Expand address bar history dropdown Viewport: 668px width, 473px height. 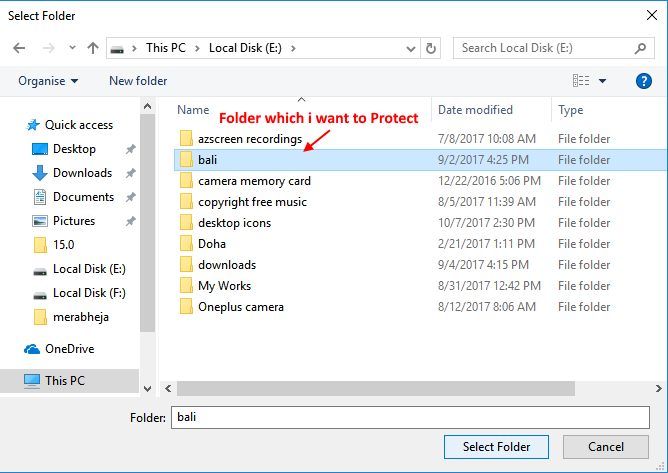409,48
